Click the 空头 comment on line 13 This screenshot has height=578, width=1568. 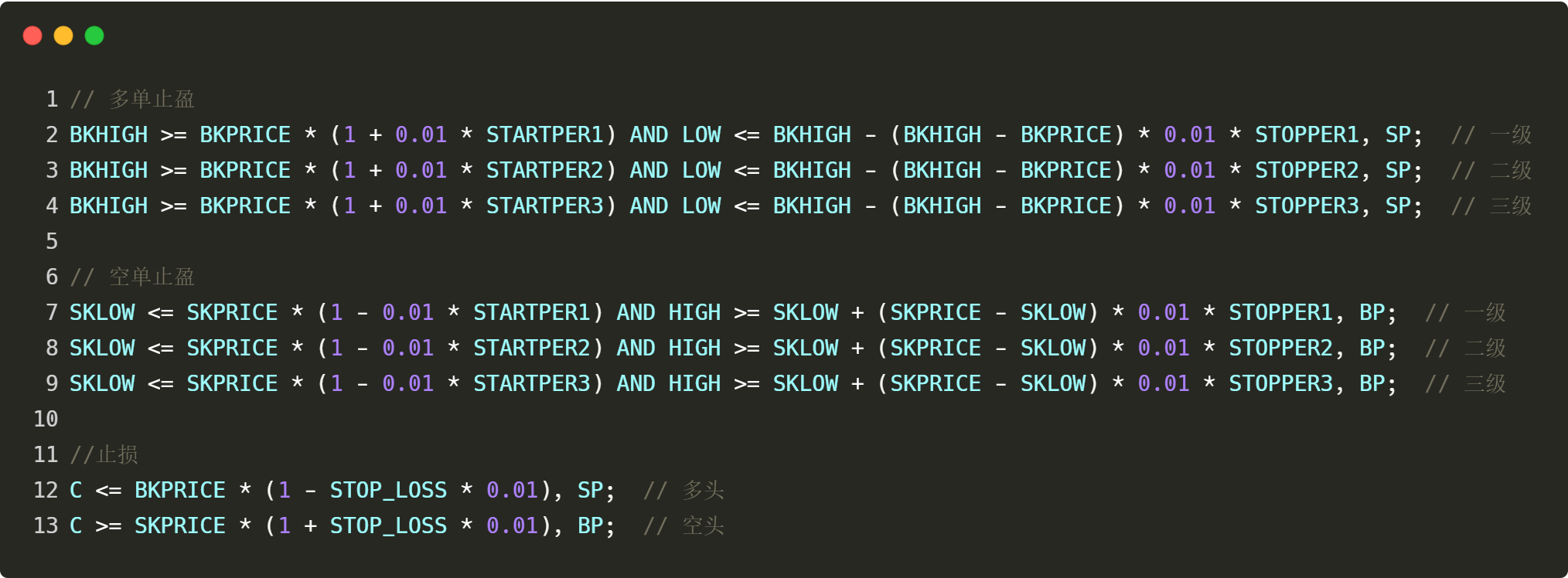pos(703,525)
